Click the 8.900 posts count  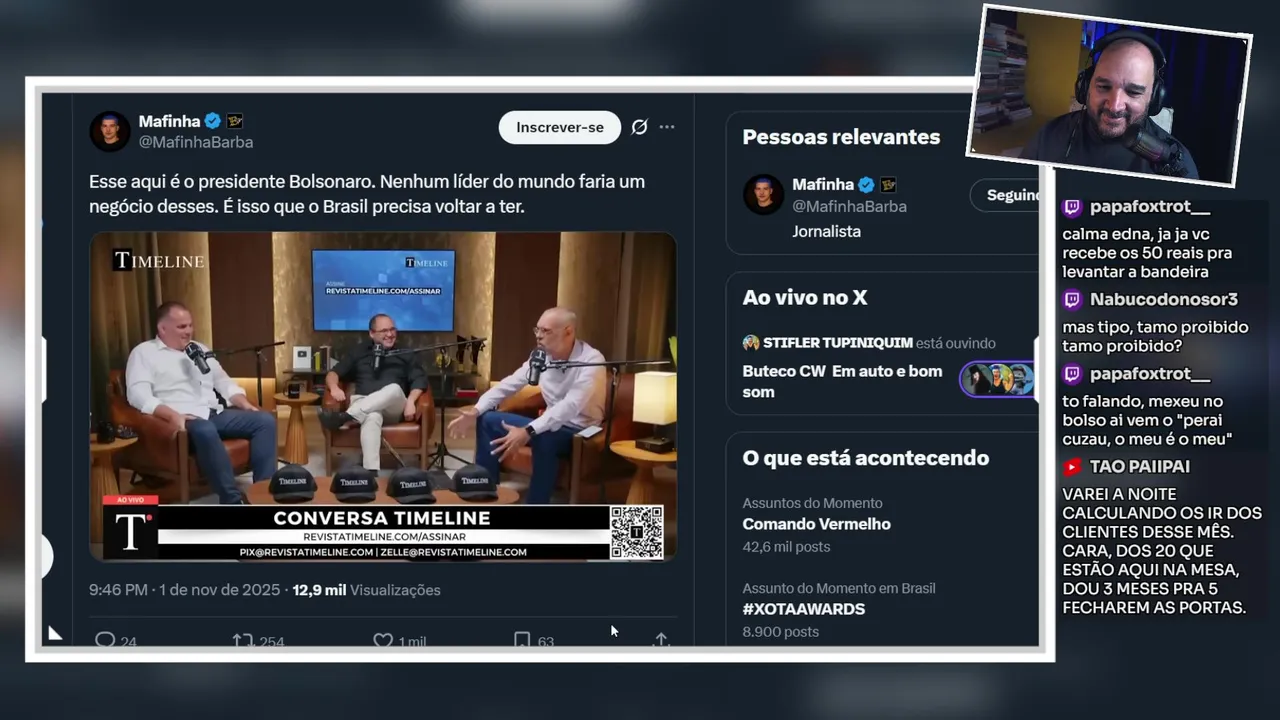780,632
